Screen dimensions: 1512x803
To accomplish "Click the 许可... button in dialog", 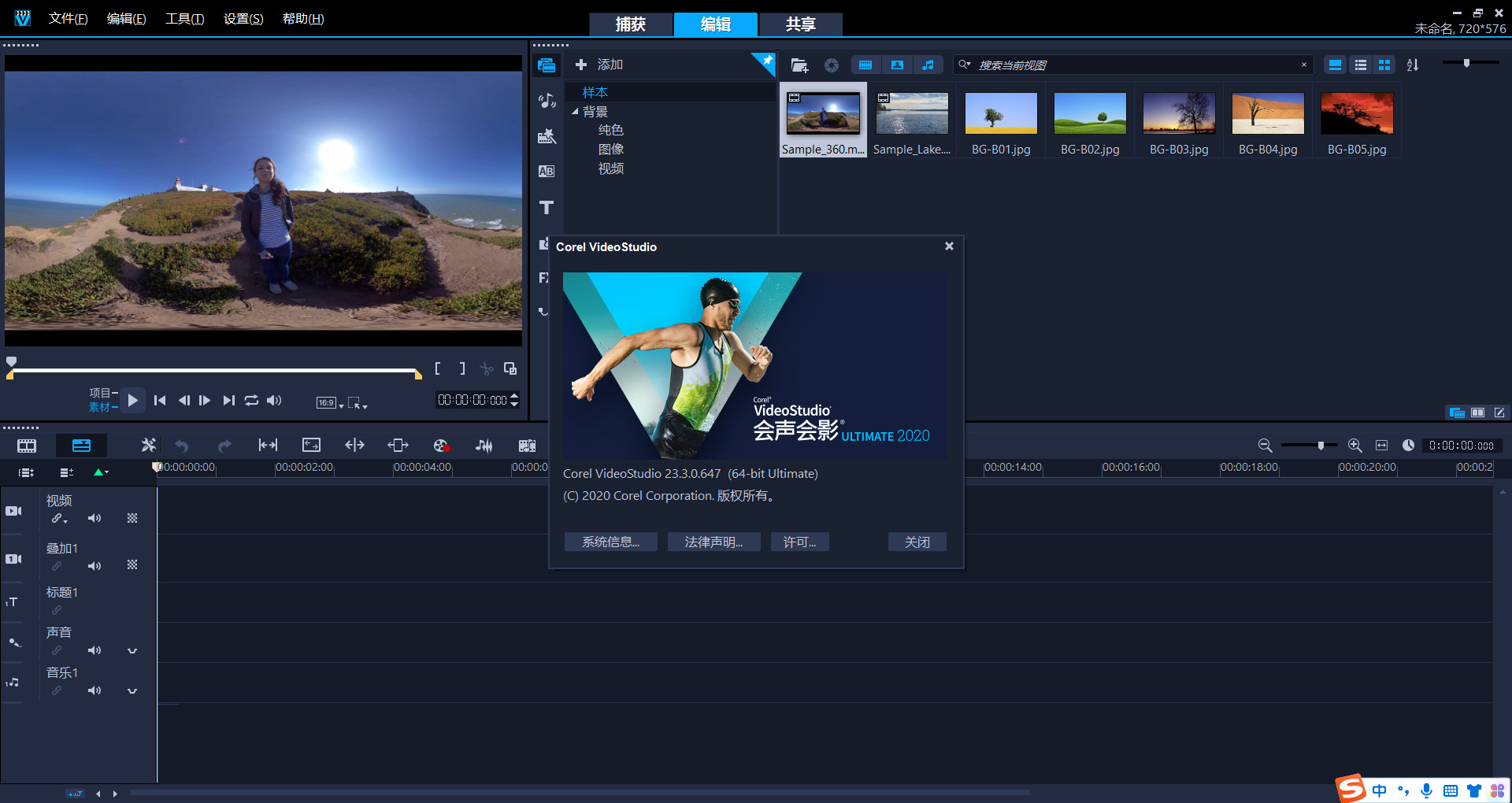I will (x=799, y=542).
